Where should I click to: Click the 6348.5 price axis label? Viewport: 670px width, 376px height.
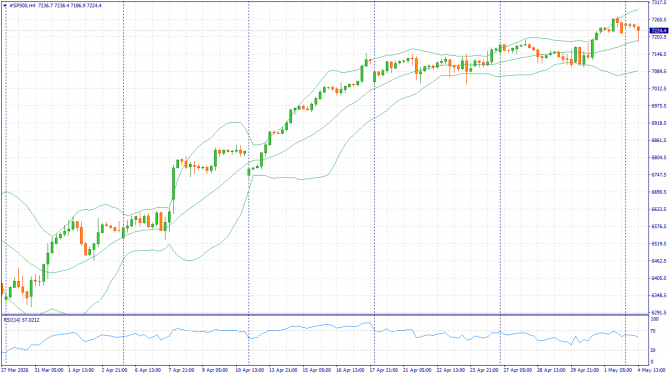(659, 296)
